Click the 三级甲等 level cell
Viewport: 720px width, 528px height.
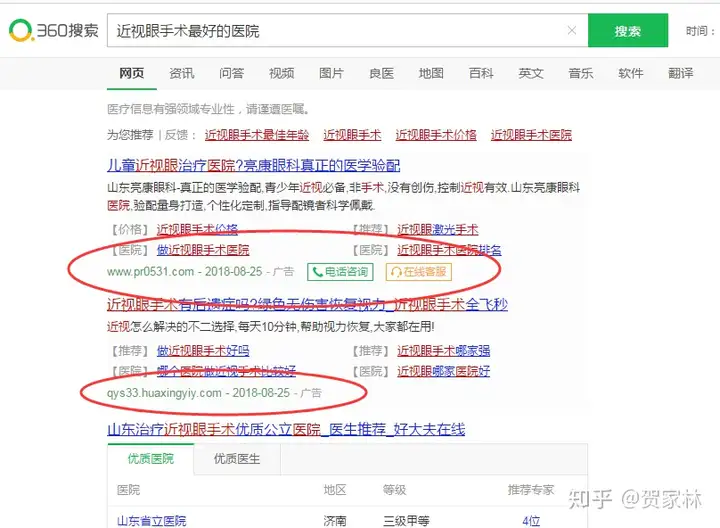[x=406, y=521]
